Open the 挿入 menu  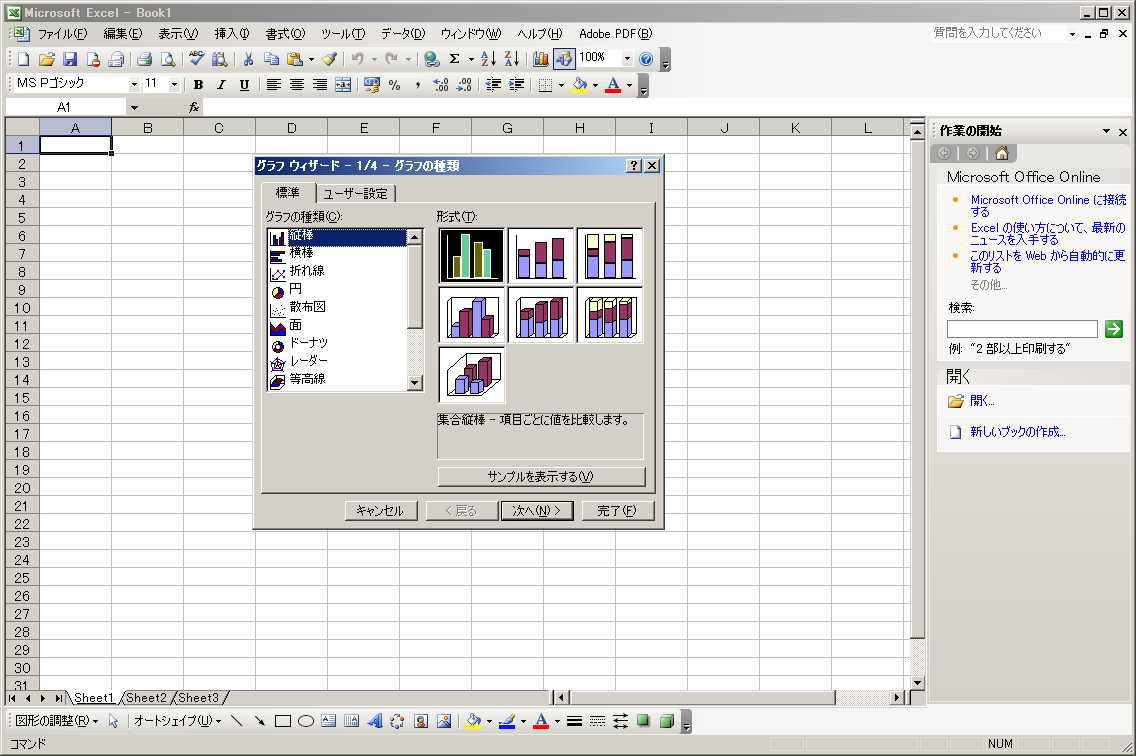[x=232, y=34]
